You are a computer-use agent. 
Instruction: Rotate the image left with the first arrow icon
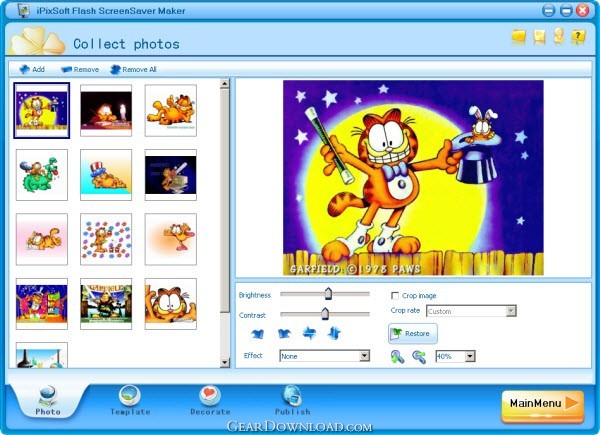tap(258, 334)
